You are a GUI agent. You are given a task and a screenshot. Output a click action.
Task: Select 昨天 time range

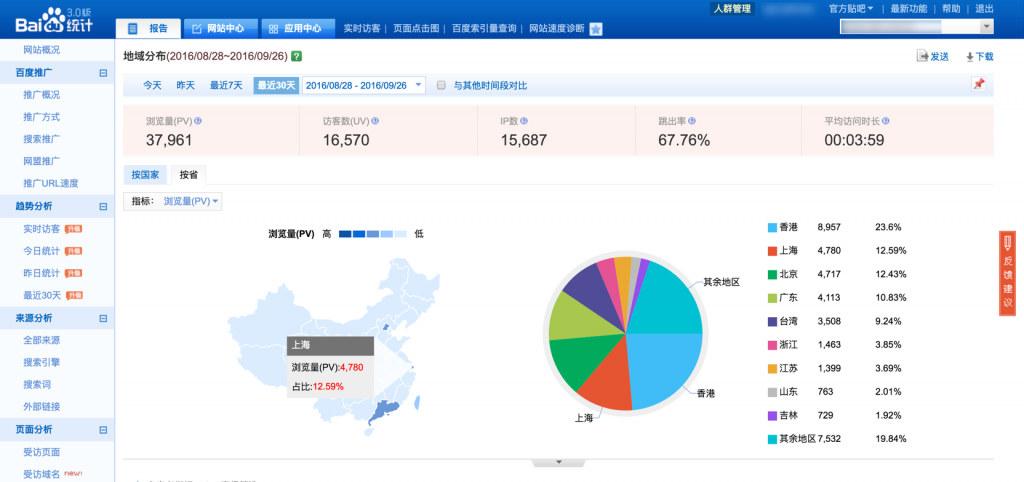(x=185, y=85)
